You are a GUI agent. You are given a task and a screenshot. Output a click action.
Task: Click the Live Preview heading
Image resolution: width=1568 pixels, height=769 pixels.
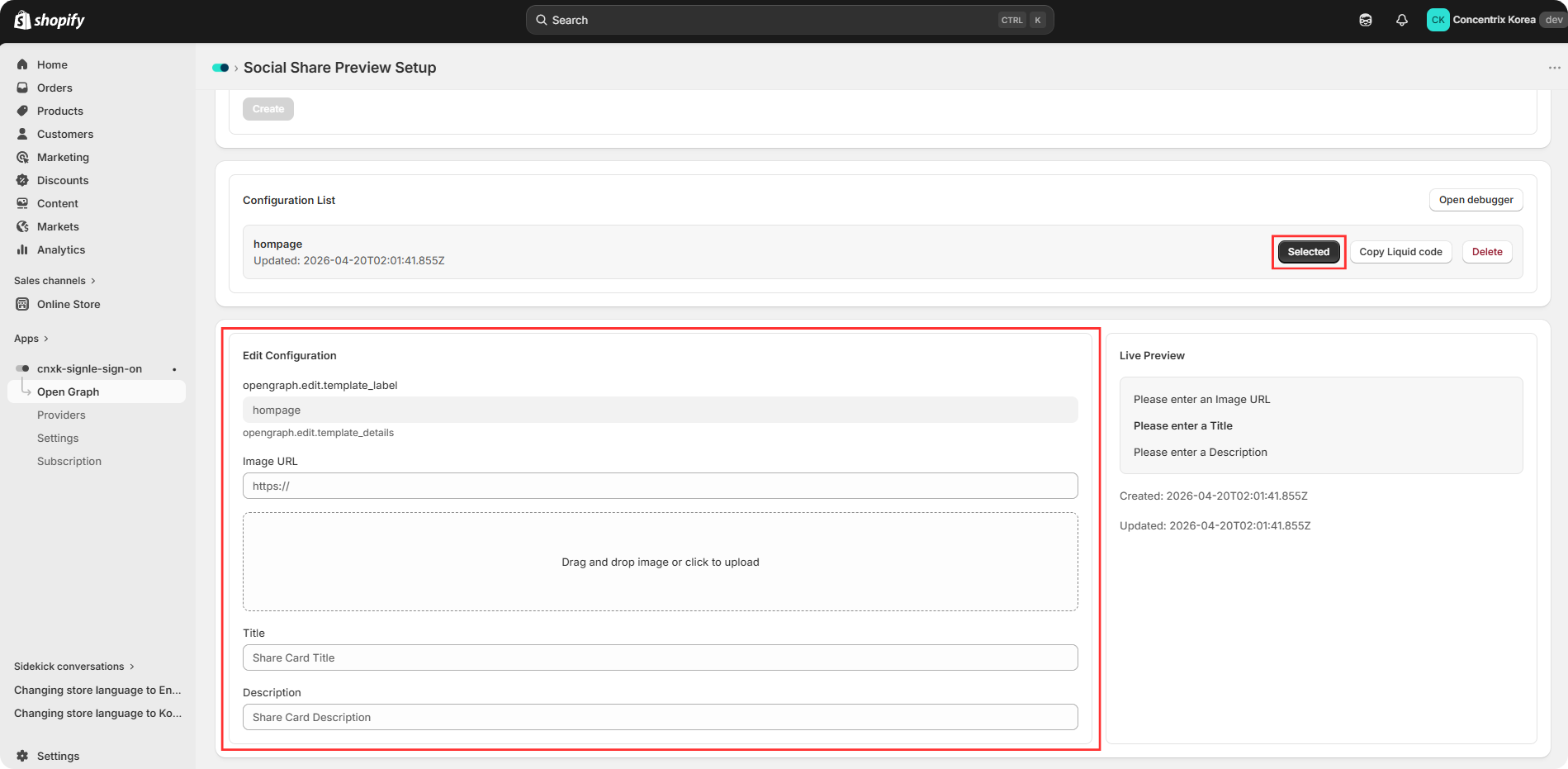coord(1152,355)
